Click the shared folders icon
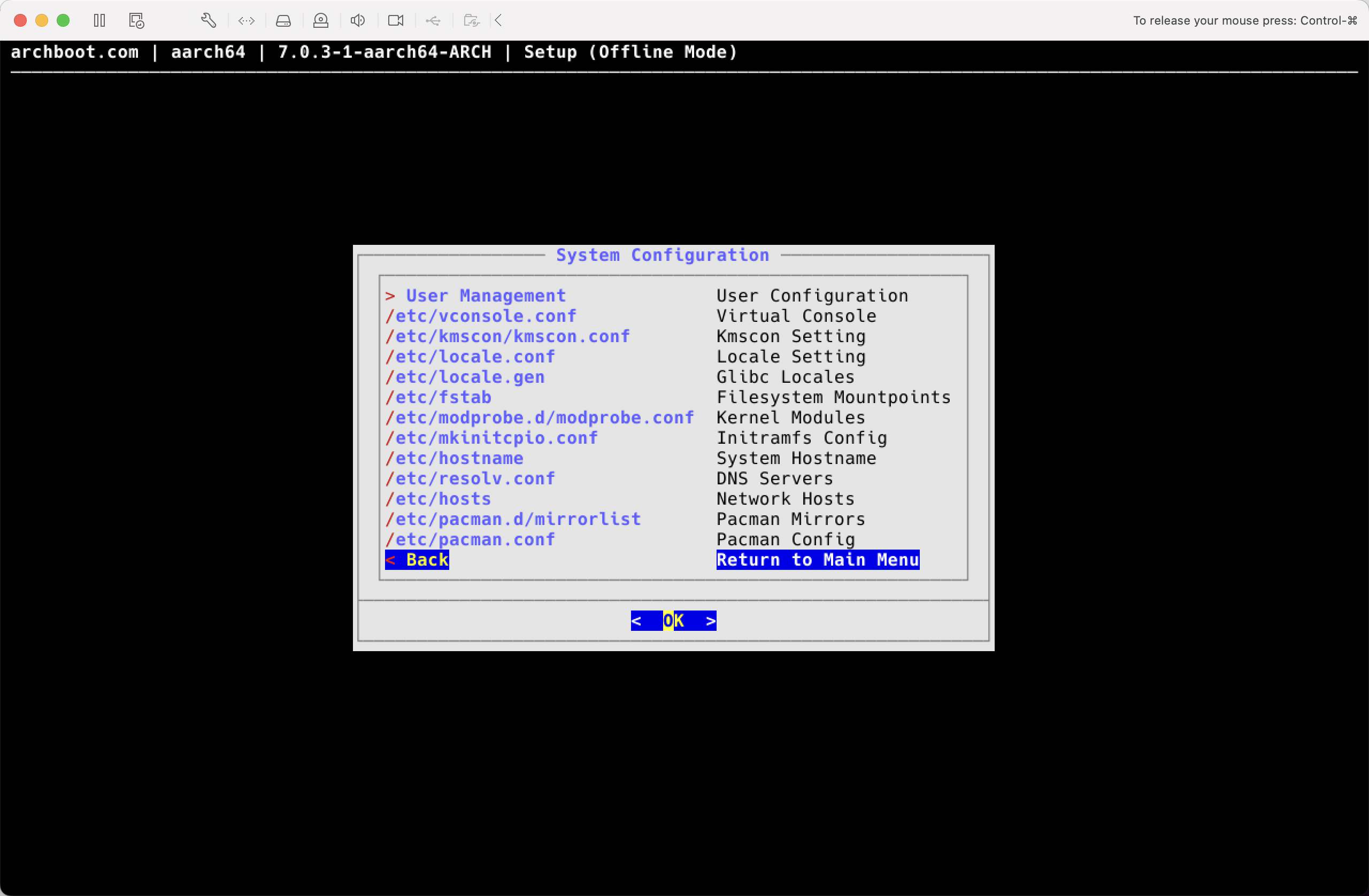 tap(471, 21)
